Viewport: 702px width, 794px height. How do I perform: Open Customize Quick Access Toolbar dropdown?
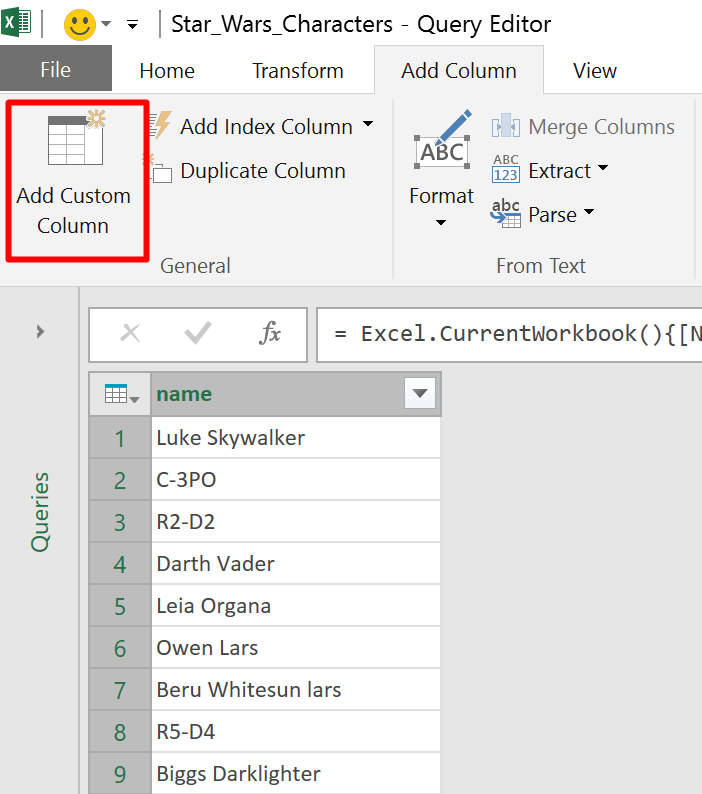pyautogui.click(x=133, y=24)
